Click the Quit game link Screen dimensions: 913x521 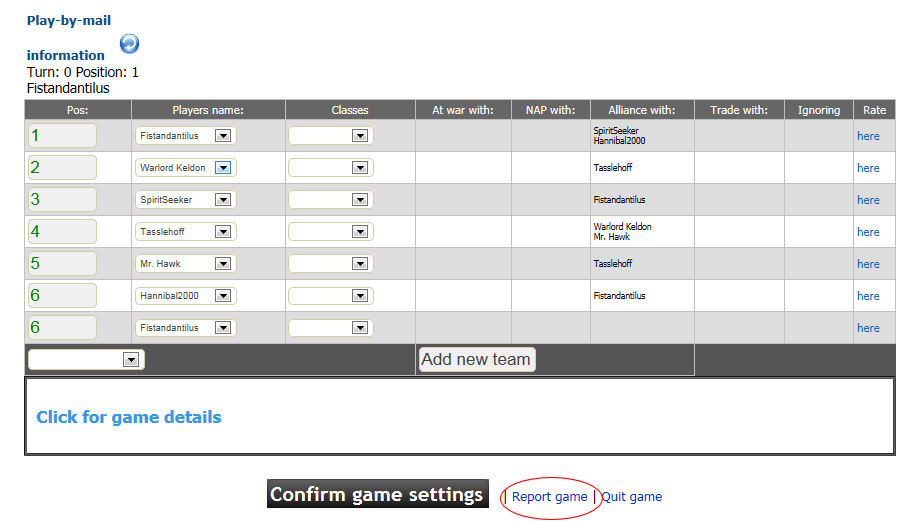[x=631, y=497]
